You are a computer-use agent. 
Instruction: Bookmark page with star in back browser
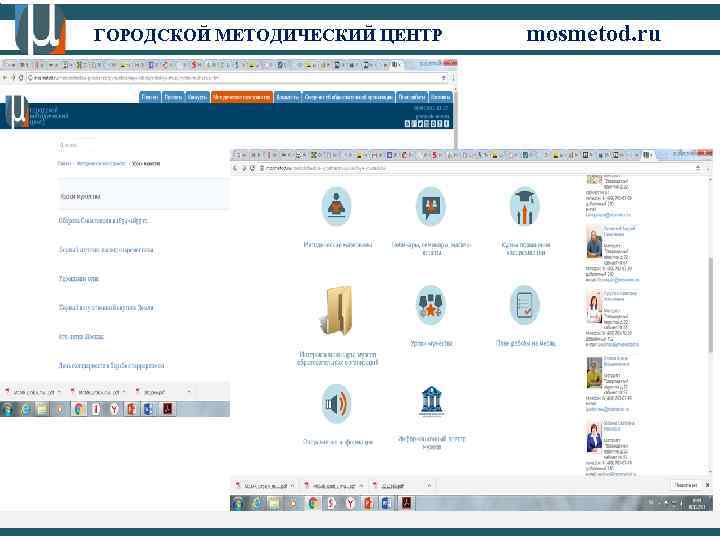click(x=444, y=78)
